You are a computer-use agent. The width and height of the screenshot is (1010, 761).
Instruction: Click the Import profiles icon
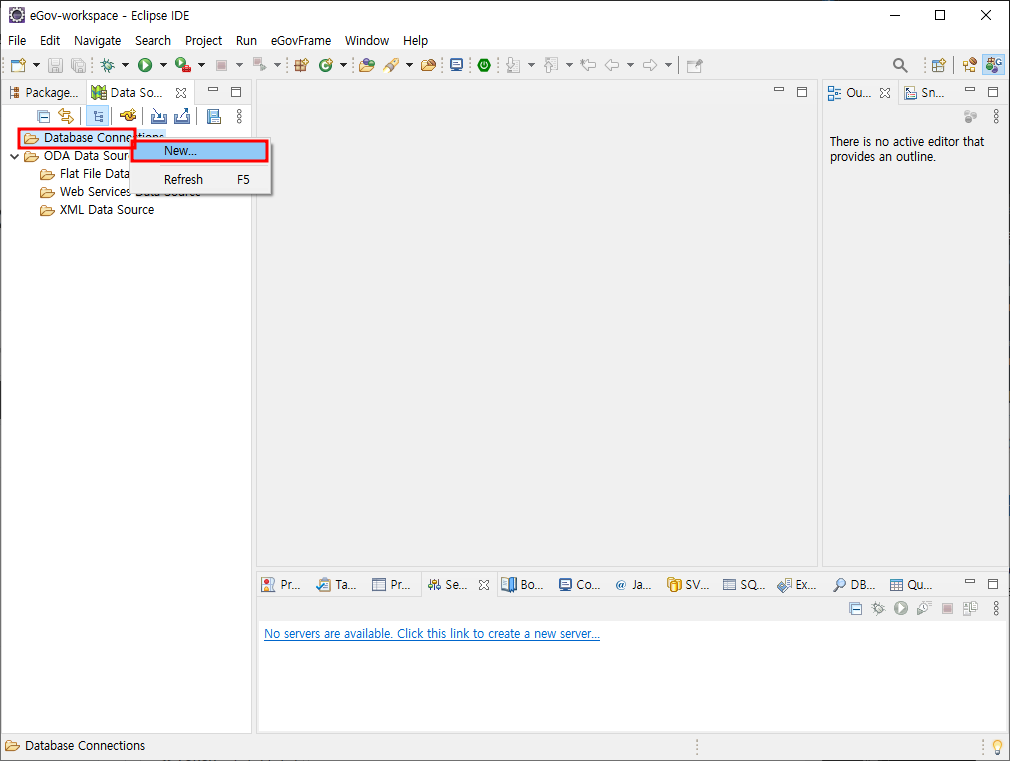(158, 116)
